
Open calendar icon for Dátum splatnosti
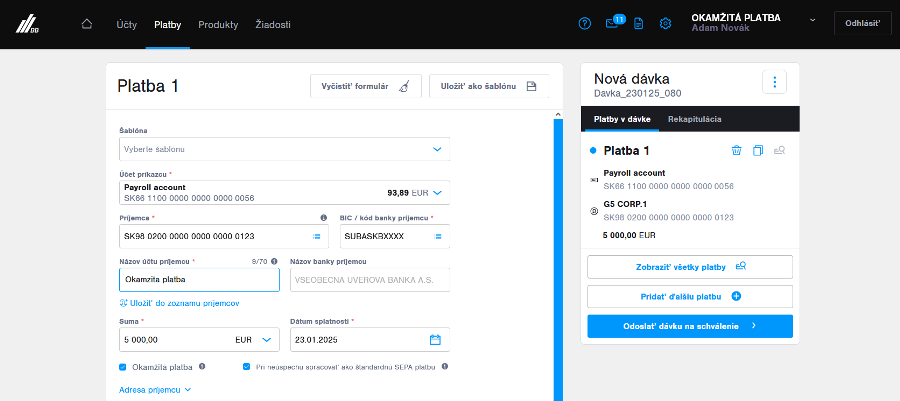point(435,340)
